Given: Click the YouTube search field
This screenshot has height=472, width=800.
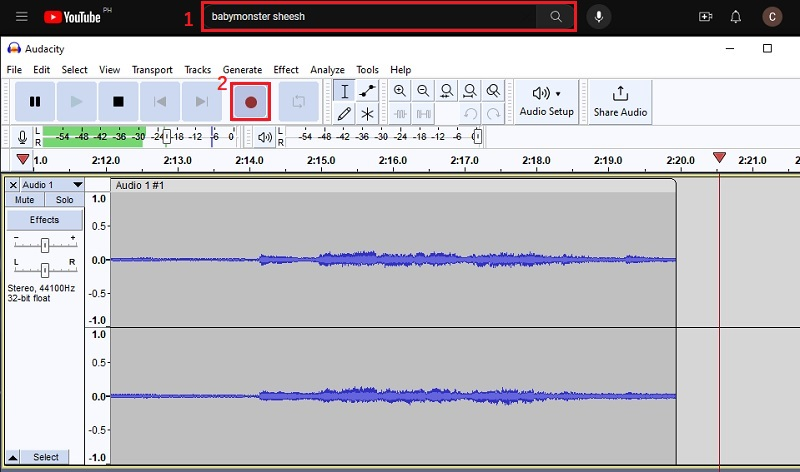Looking at the screenshot, I should (370, 16).
